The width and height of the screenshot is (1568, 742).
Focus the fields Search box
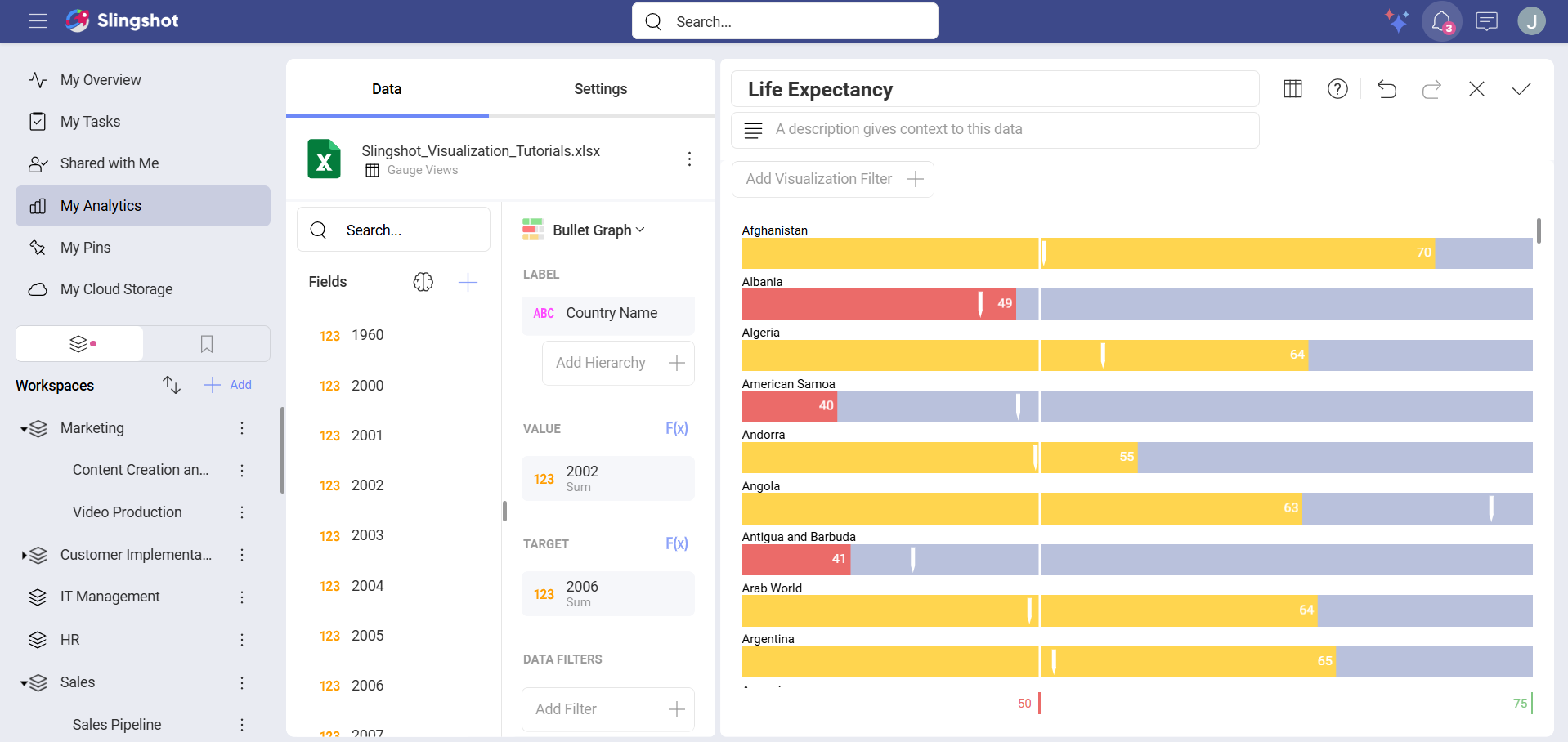[393, 230]
